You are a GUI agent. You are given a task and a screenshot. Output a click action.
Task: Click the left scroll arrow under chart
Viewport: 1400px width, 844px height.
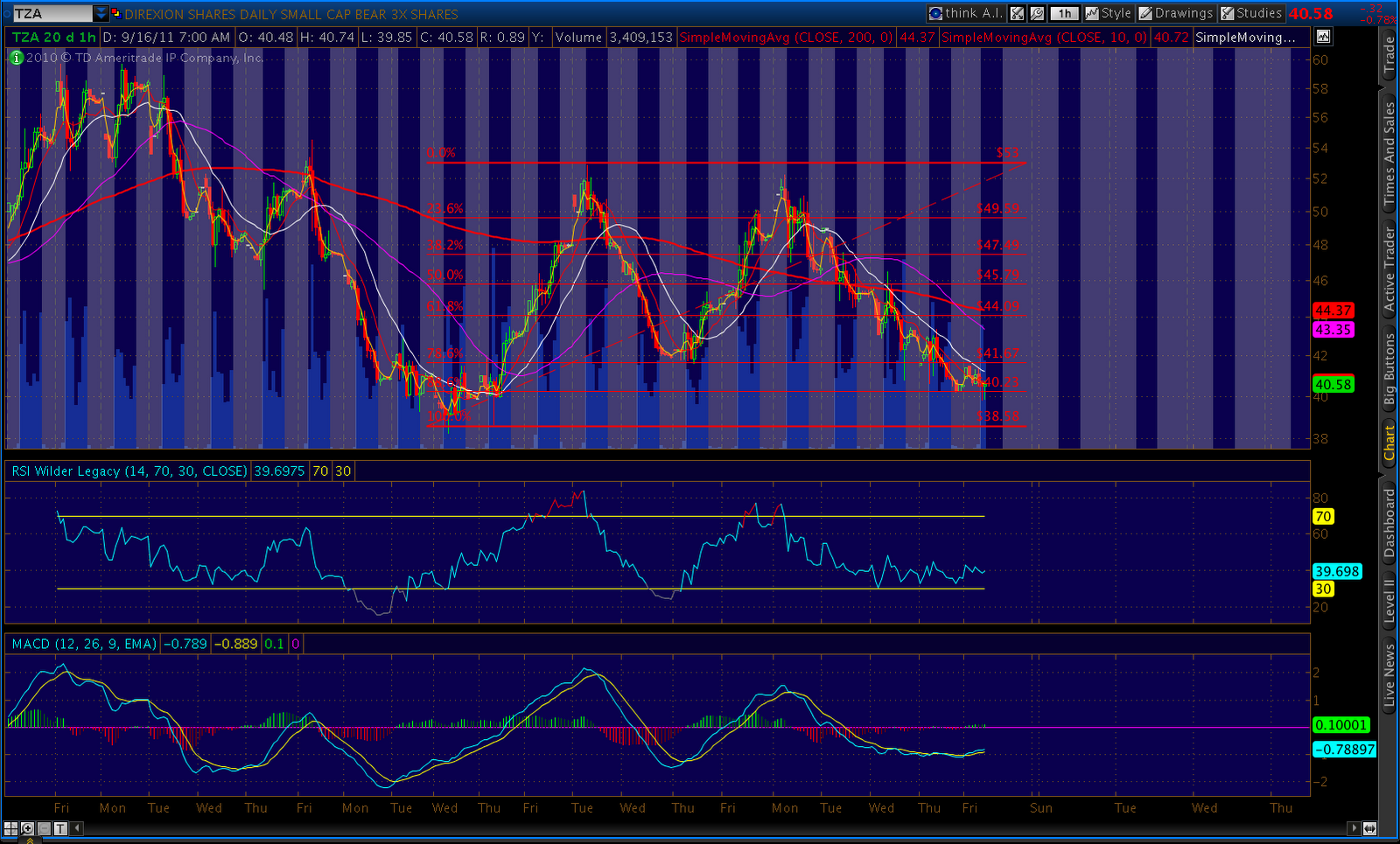[x=77, y=828]
